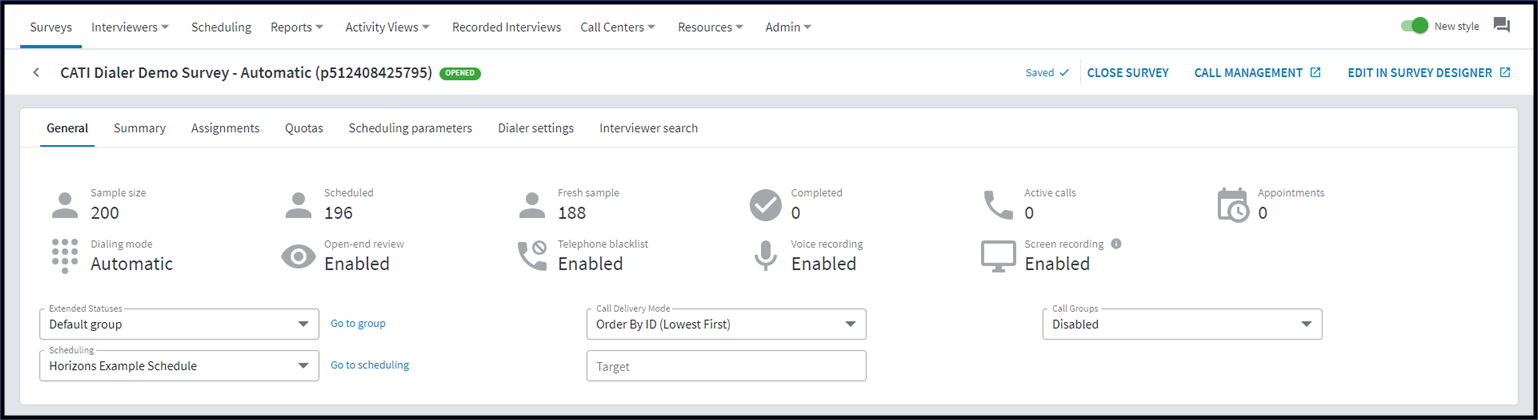
Task: Click the Screen recording info icon
Action: coord(1116,243)
